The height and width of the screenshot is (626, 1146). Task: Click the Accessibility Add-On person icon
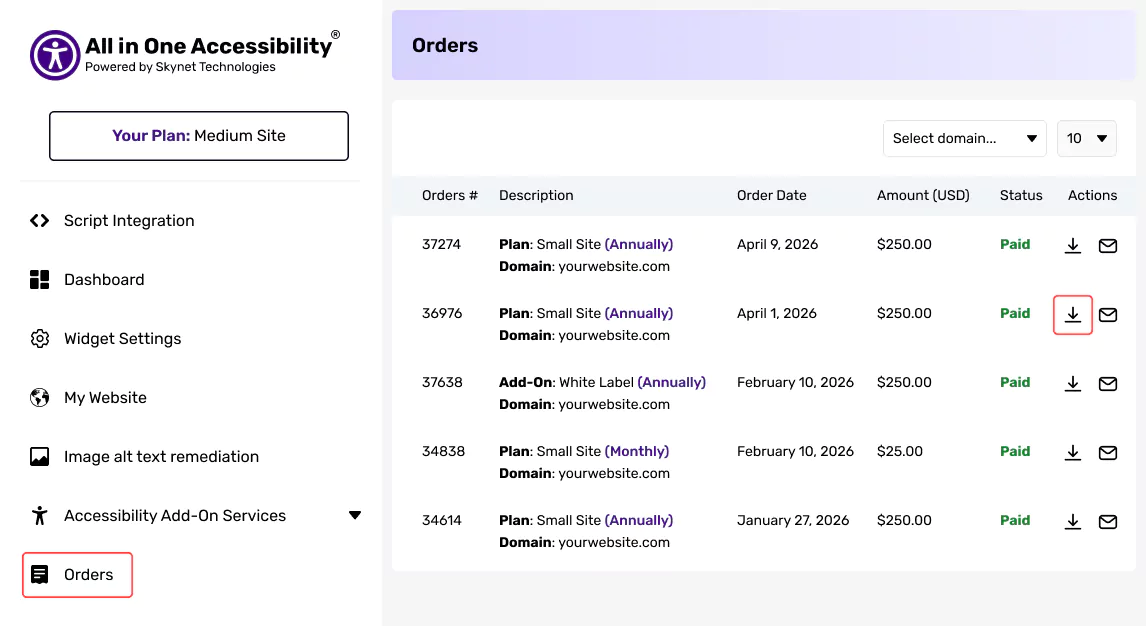click(x=39, y=516)
